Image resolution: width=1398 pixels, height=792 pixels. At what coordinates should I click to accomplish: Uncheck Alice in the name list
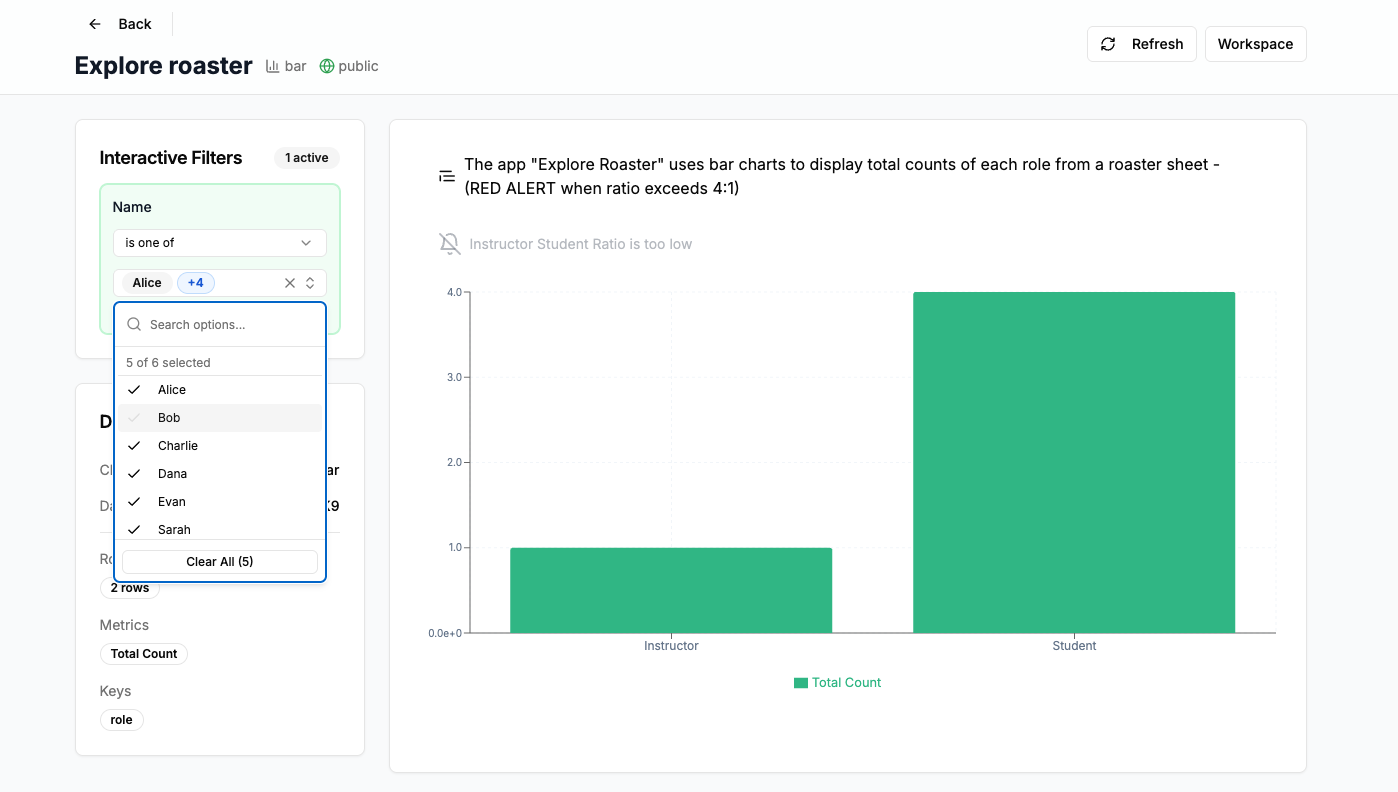pyautogui.click(x=220, y=390)
